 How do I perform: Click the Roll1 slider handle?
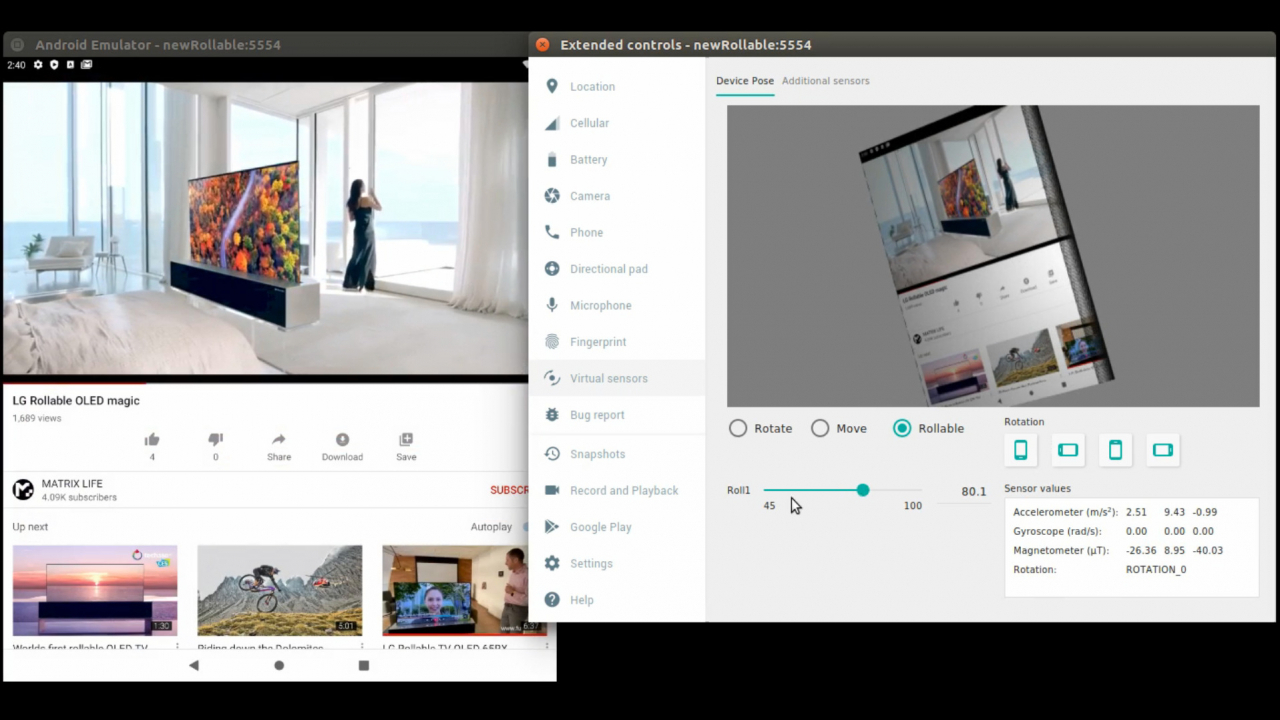[x=863, y=490]
